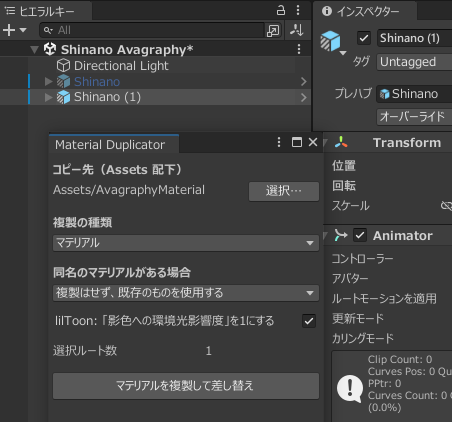This screenshot has height=422, width=452.
Task: Click the 更新モード label
Action: [x=358, y=319]
